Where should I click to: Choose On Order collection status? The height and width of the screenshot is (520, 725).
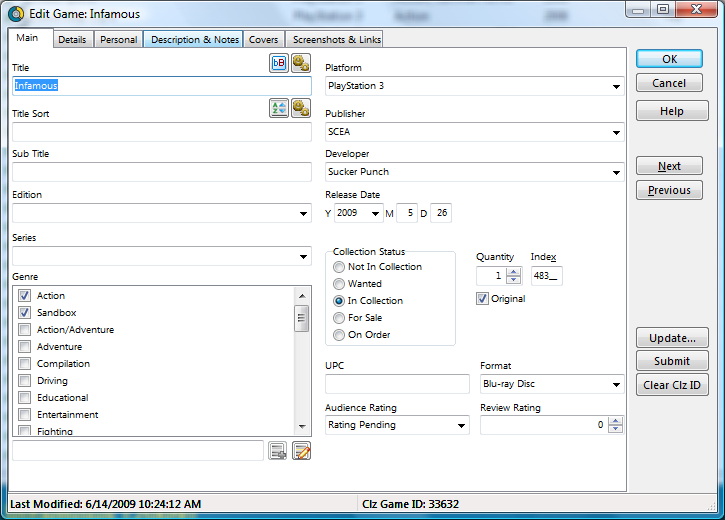point(339,335)
